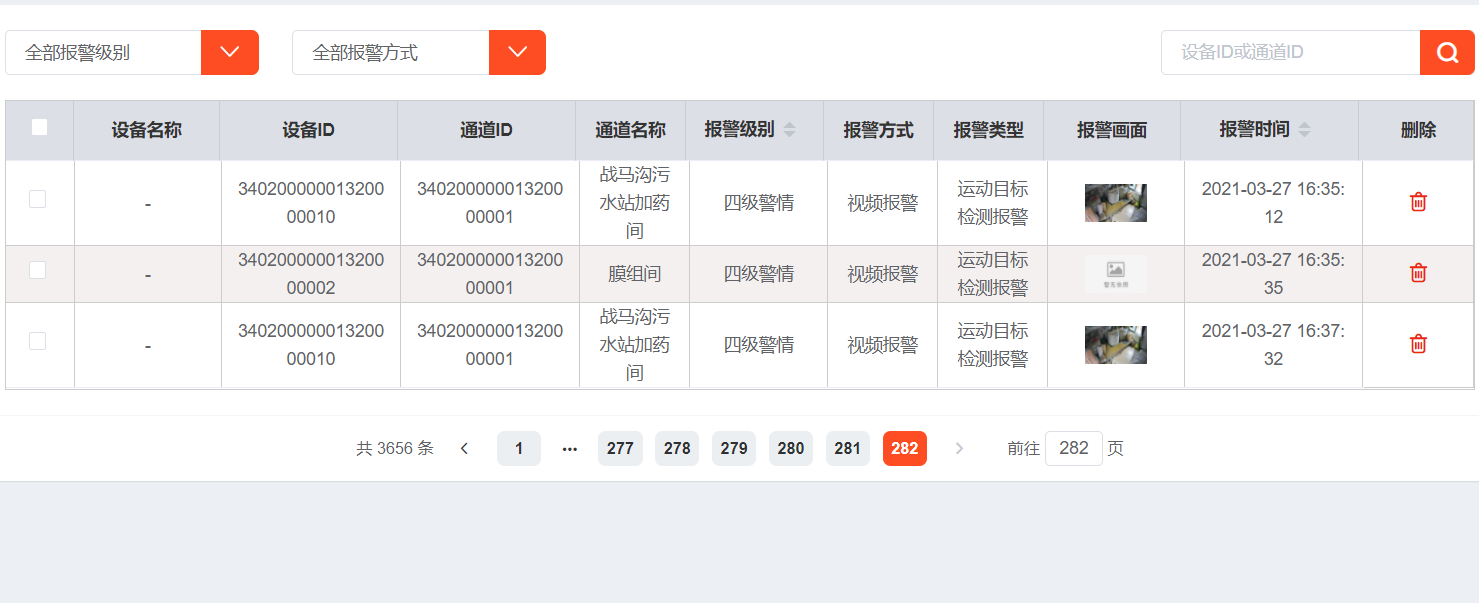Click device ID 34020000001320000002 cell
Screen dimensions: 1479x603
coord(311,274)
